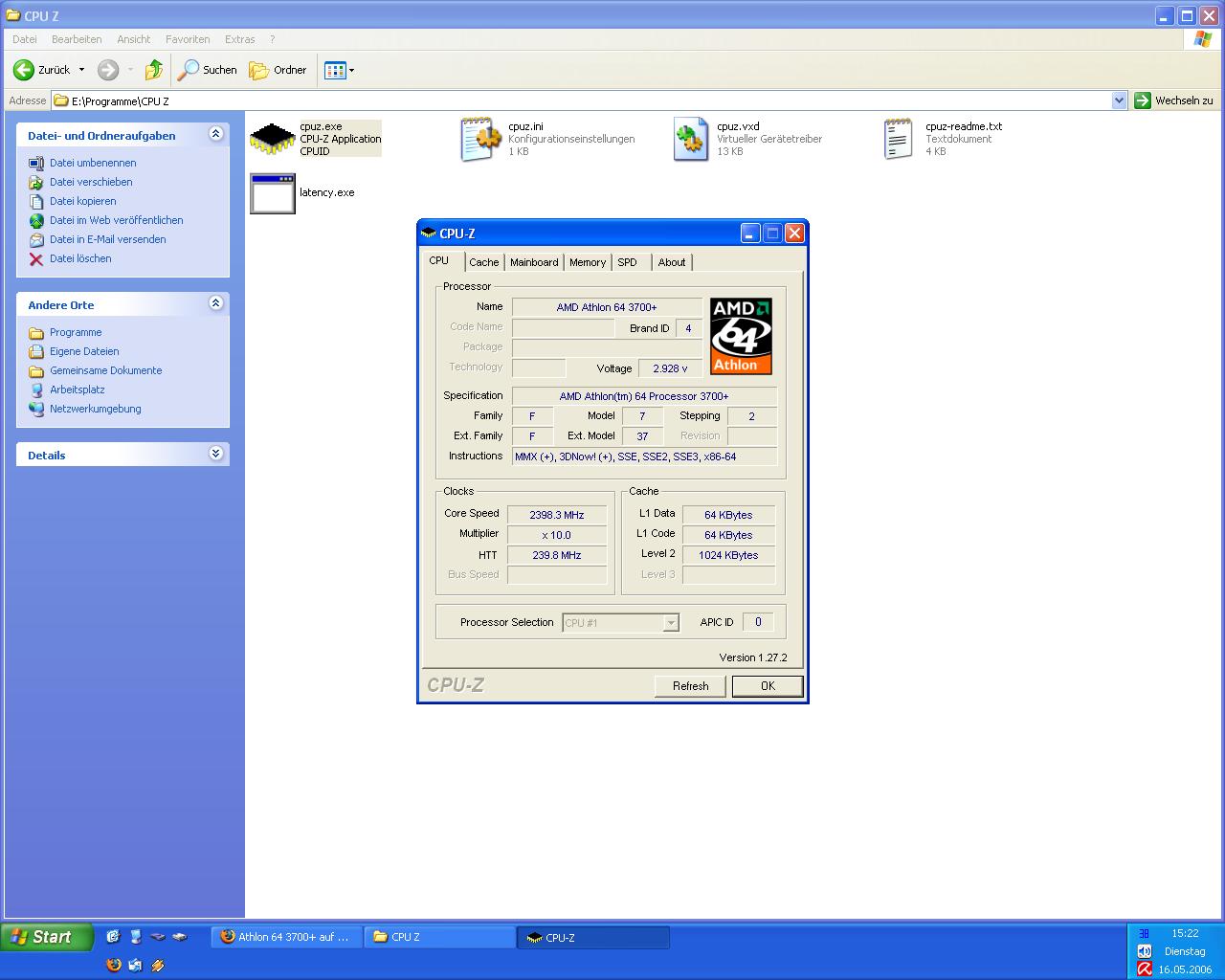Click the CPU-Z window title bar icon
Viewport: 1225px width, 980px height.
pyautogui.click(x=429, y=233)
